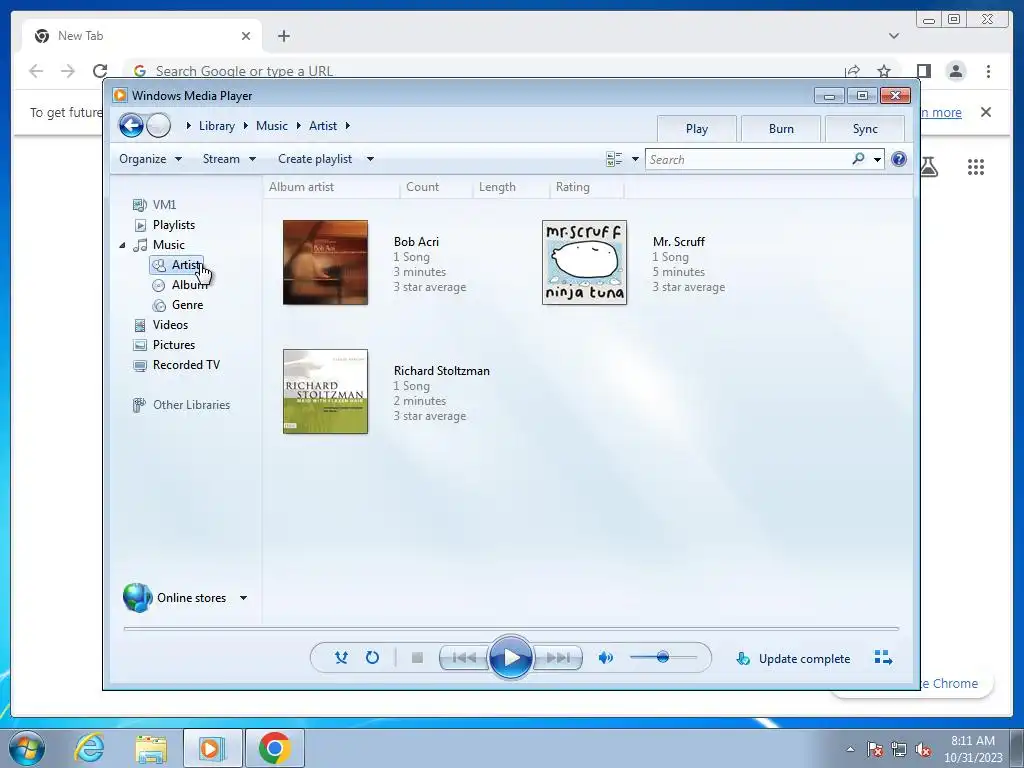This screenshot has height=768, width=1024.
Task: Select Richard Stoltzman album thumbnail
Action: coord(325,391)
